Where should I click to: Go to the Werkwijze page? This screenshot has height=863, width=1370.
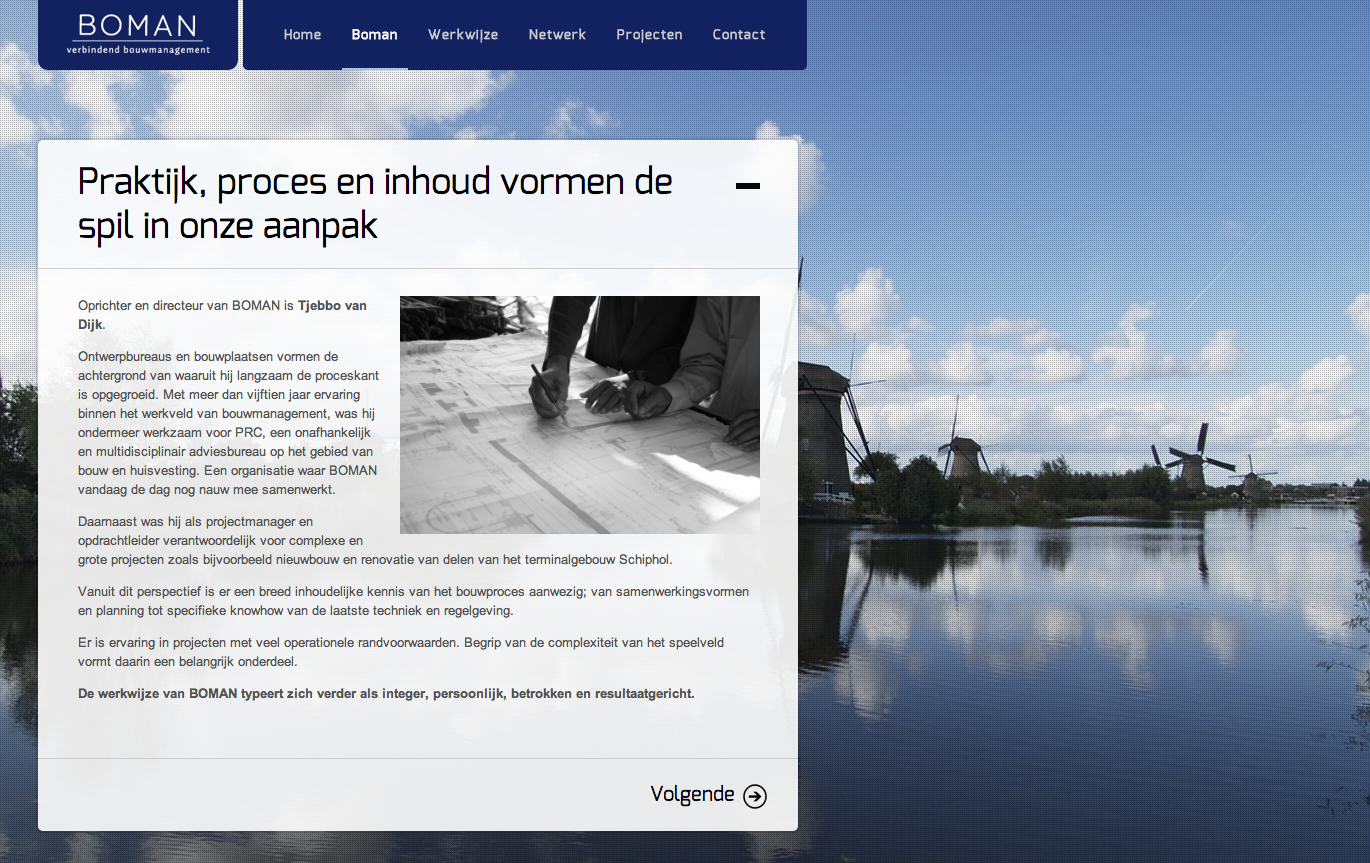[463, 34]
